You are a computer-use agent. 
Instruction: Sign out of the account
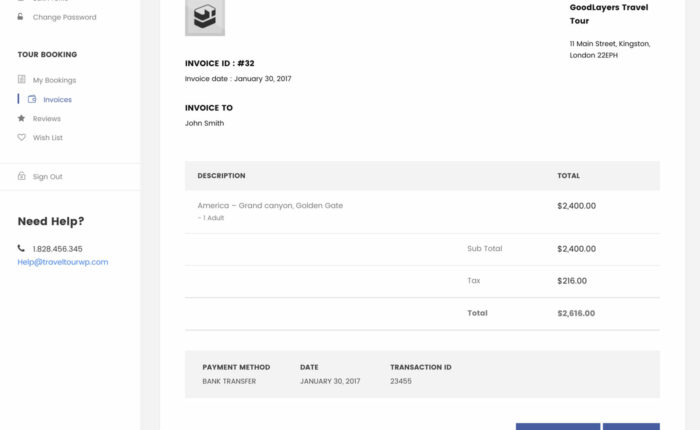click(47, 177)
